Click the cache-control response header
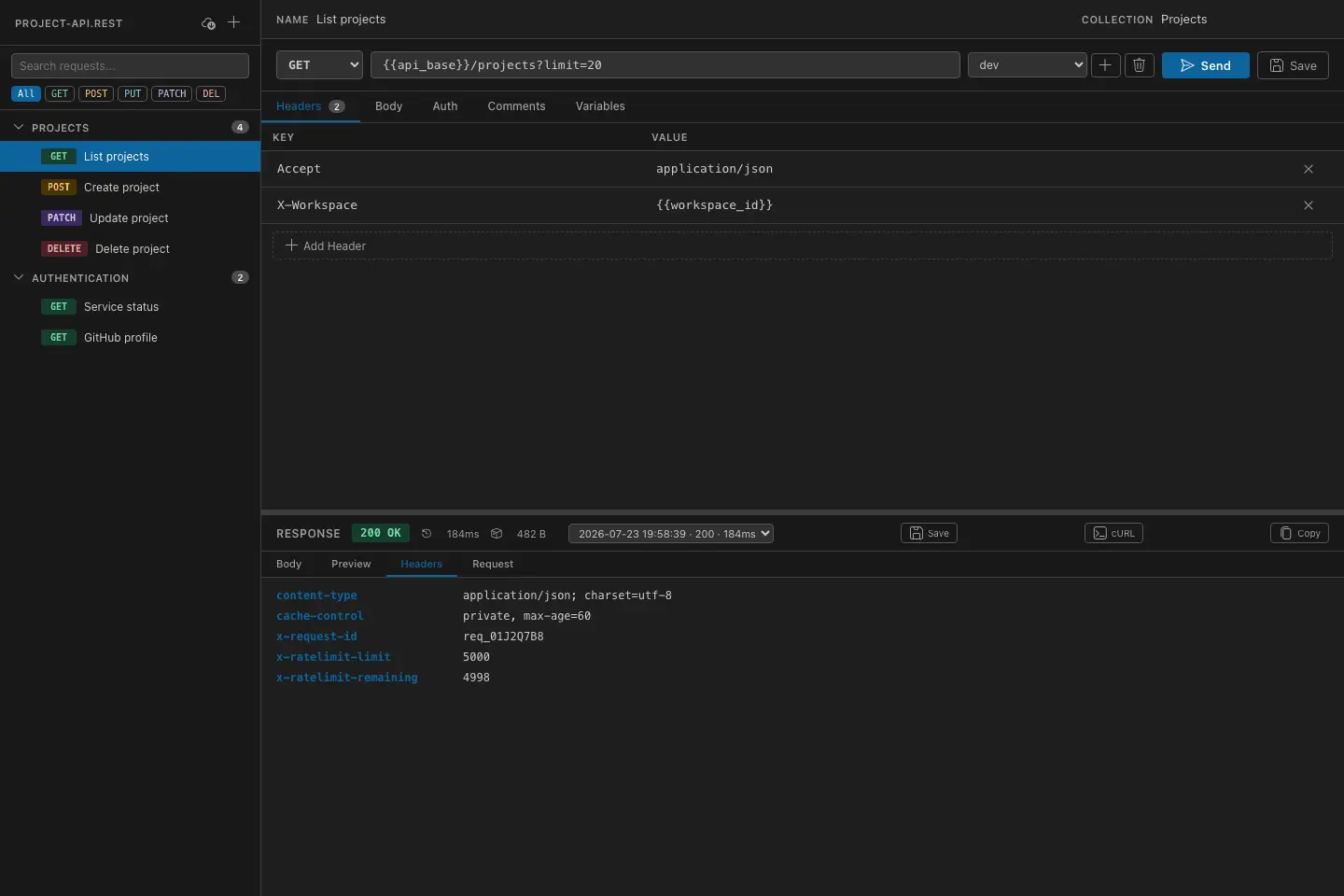 click(320, 616)
